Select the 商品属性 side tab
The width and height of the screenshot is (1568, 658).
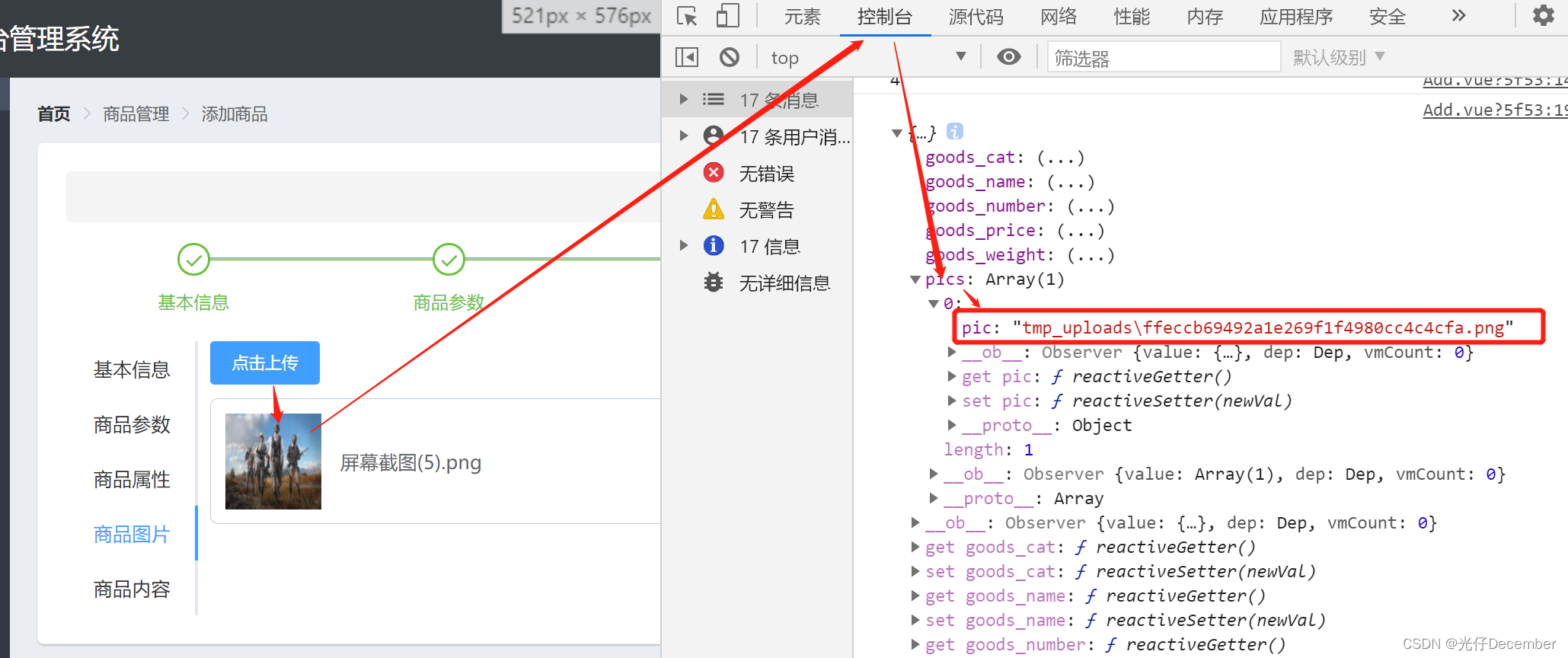(132, 480)
